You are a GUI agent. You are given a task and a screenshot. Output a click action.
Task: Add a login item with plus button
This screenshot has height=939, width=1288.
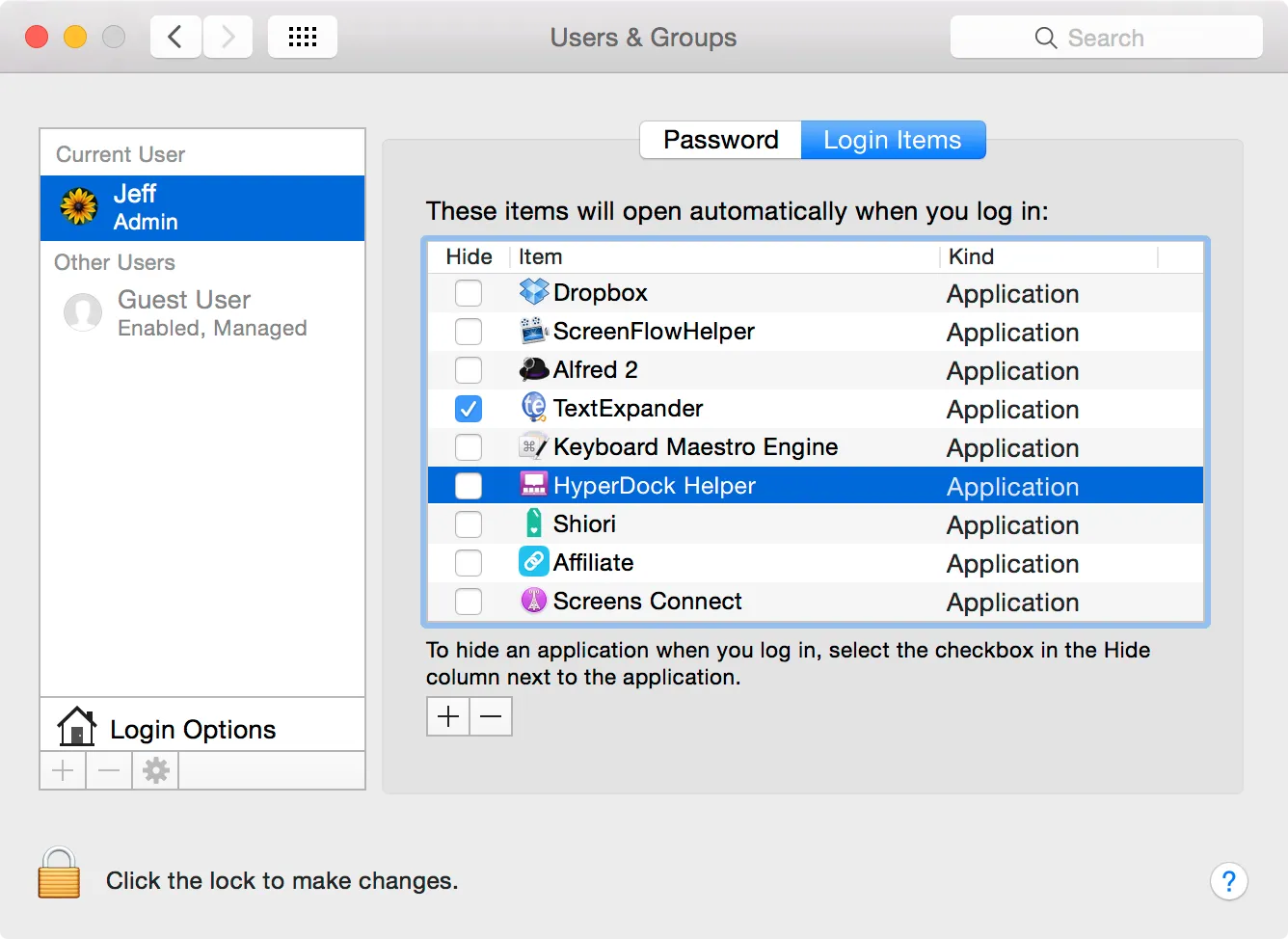coord(448,716)
